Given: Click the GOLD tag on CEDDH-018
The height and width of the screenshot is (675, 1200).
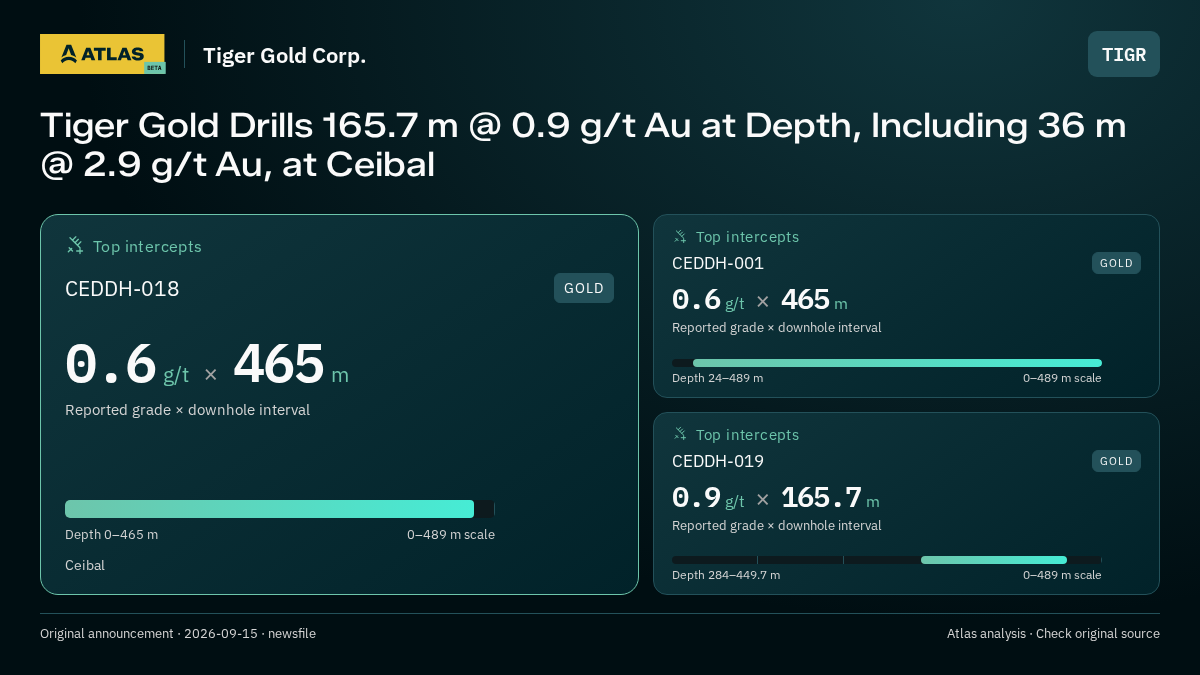Looking at the screenshot, I should tap(584, 288).
